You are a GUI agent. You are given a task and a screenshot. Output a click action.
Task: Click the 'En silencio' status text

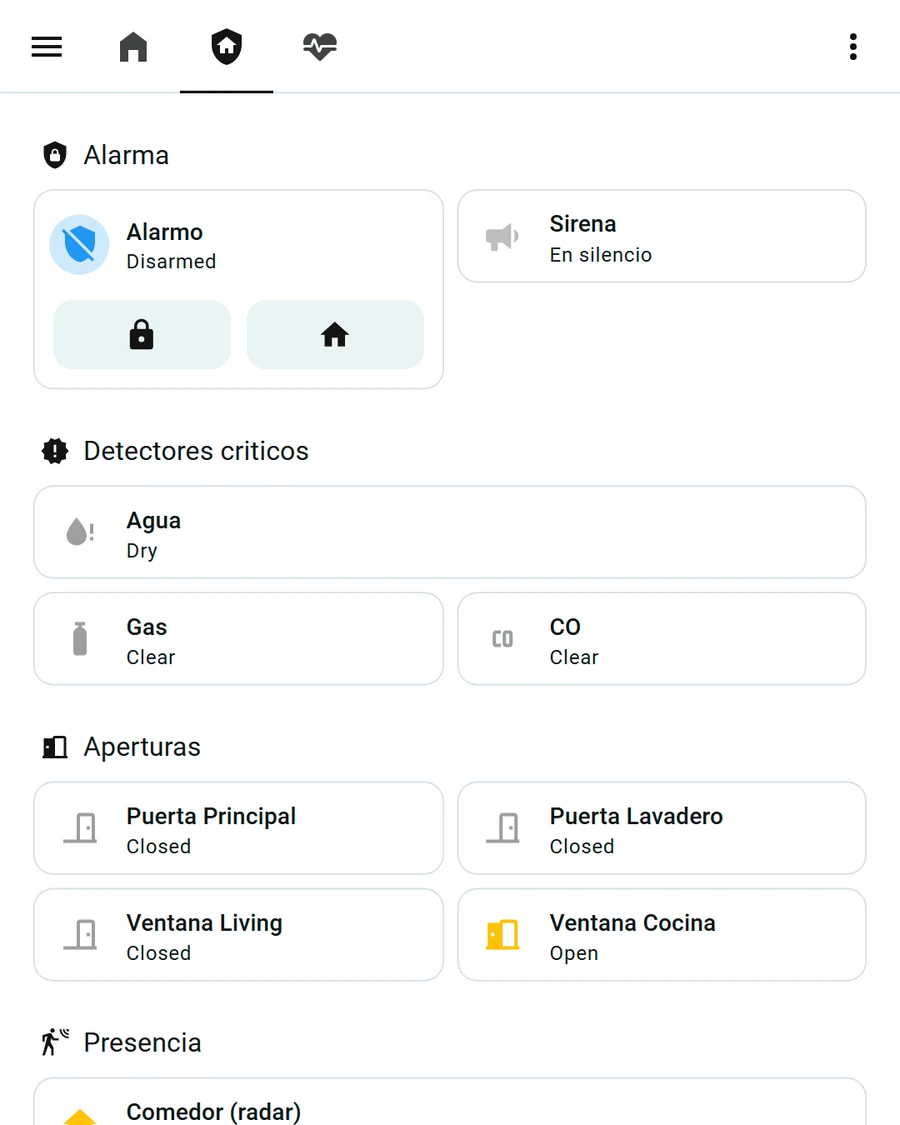tap(601, 255)
